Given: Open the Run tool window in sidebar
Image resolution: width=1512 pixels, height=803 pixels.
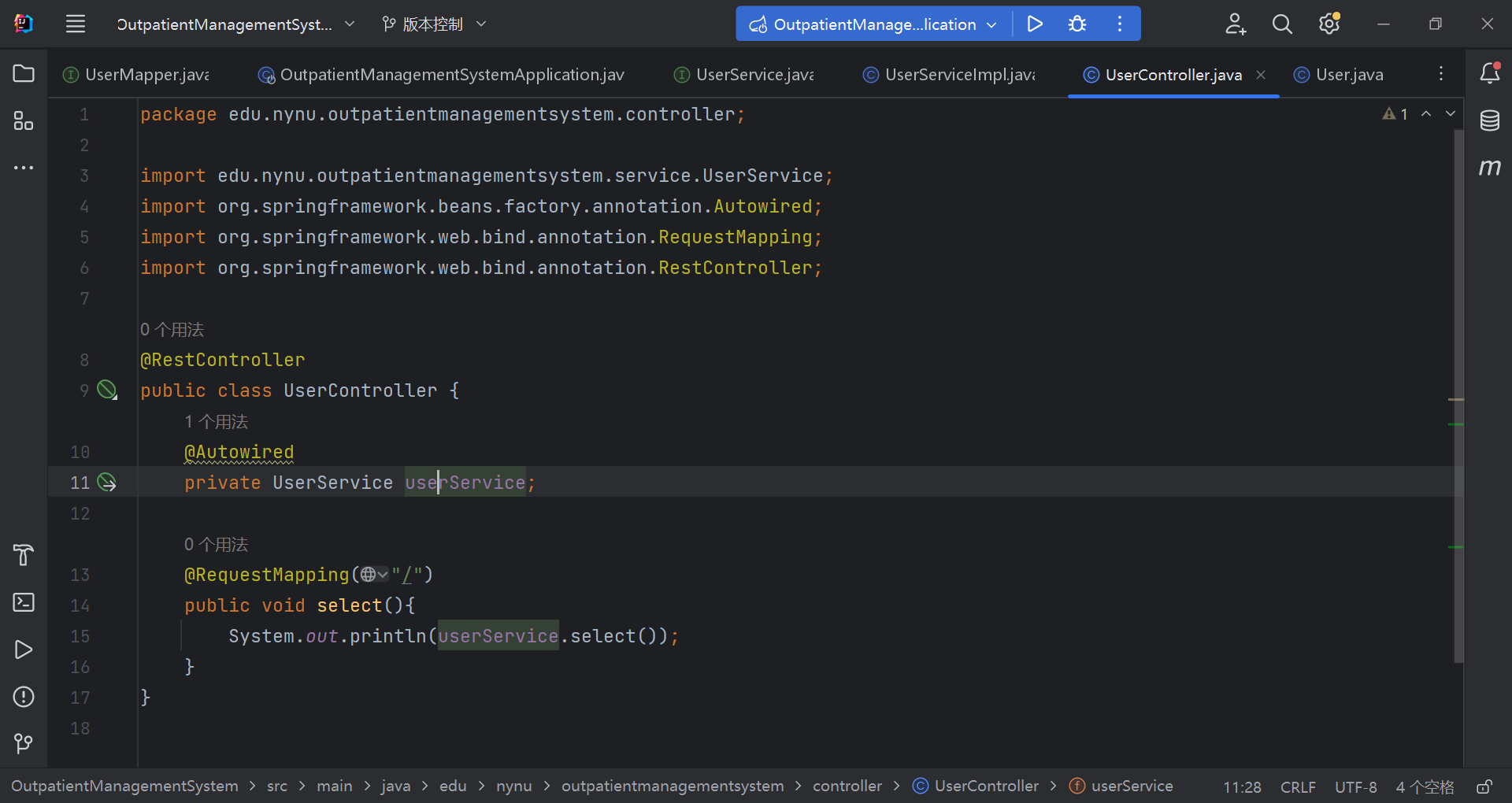Looking at the screenshot, I should click(x=24, y=649).
